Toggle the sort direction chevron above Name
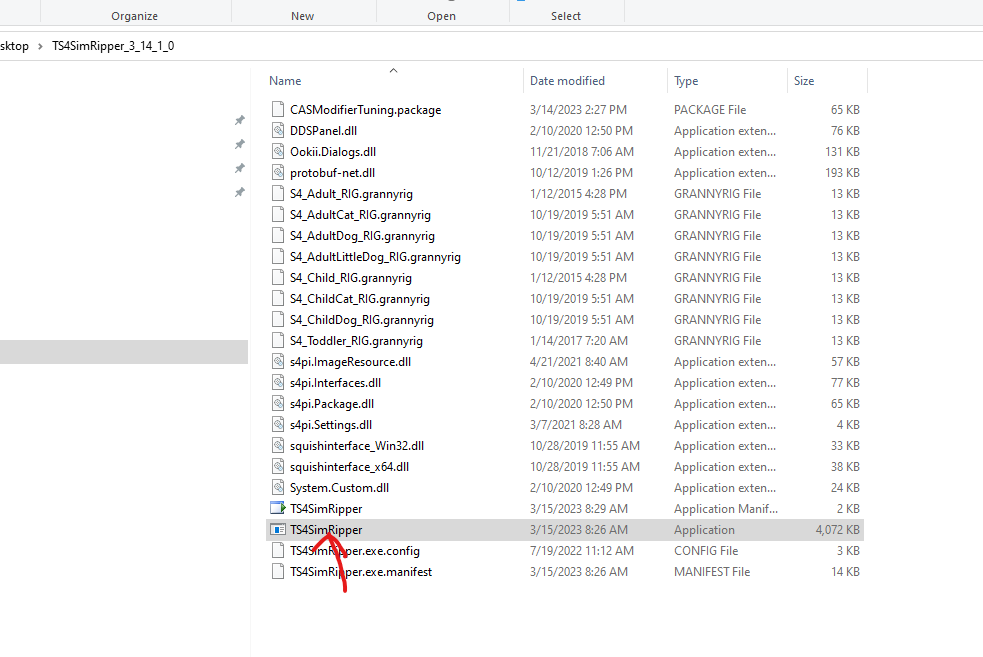983x657 pixels. pos(393,71)
